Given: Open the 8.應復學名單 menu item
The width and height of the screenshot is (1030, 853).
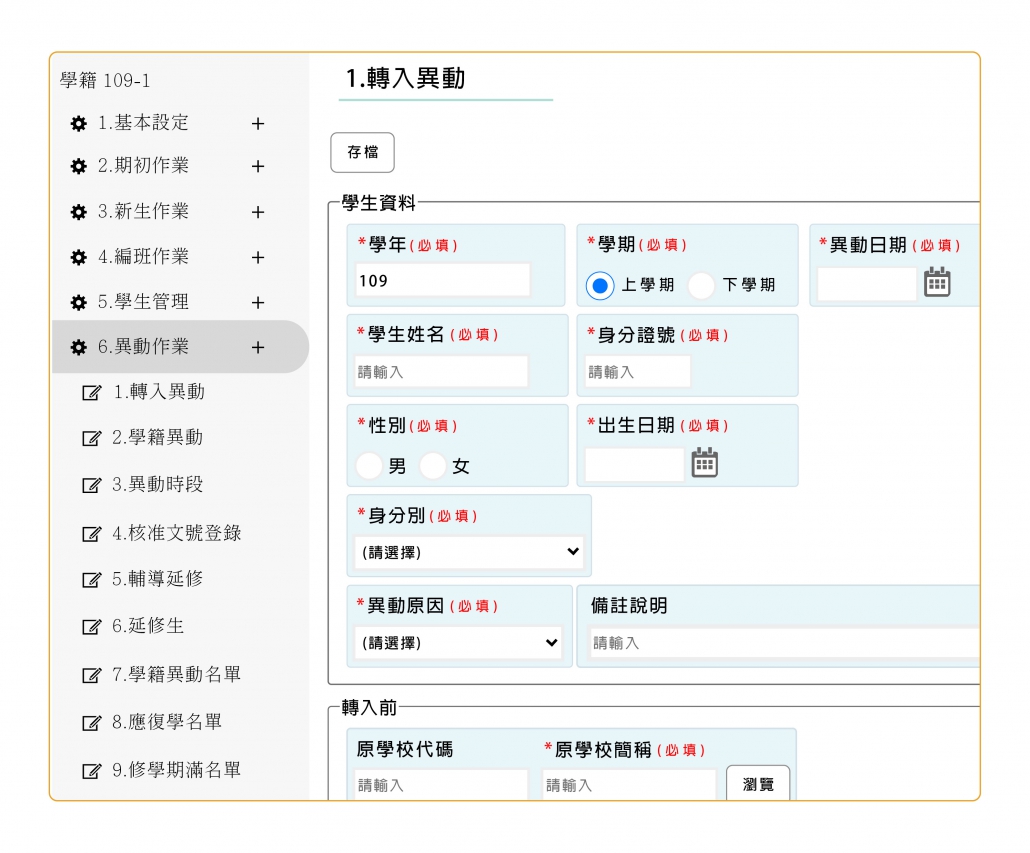Looking at the screenshot, I should pos(167,722).
